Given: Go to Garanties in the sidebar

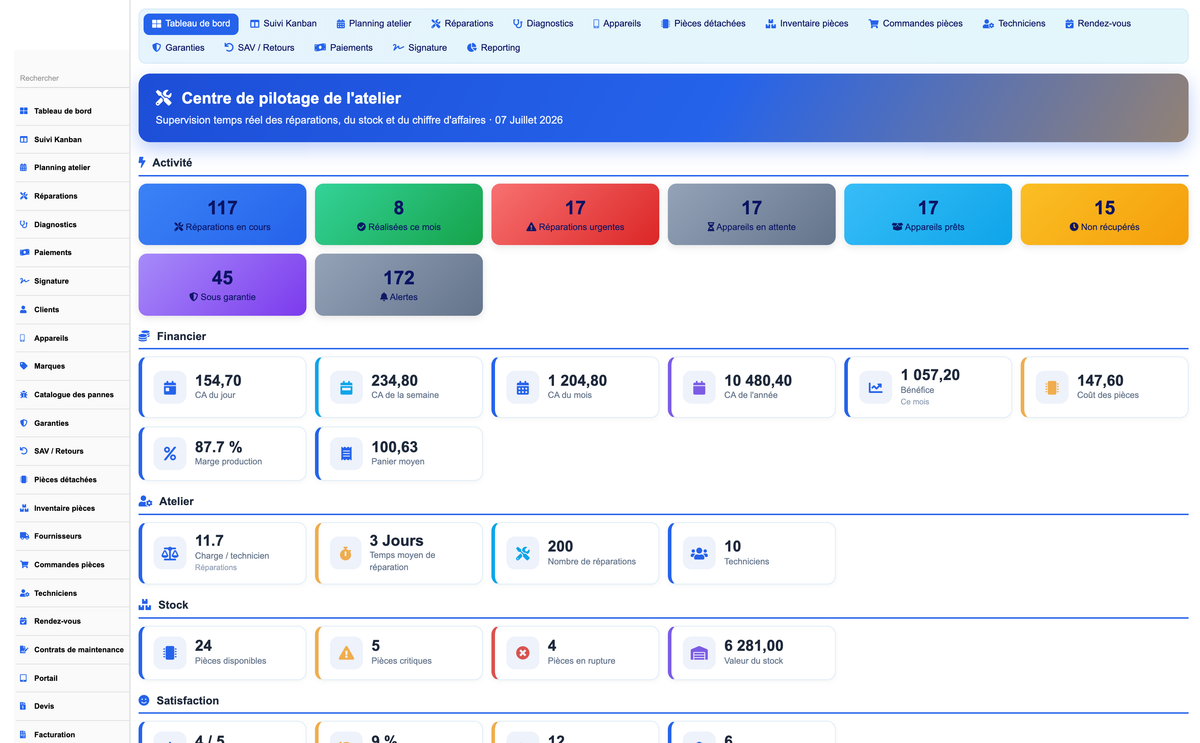Looking at the screenshot, I should click(72, 423).
